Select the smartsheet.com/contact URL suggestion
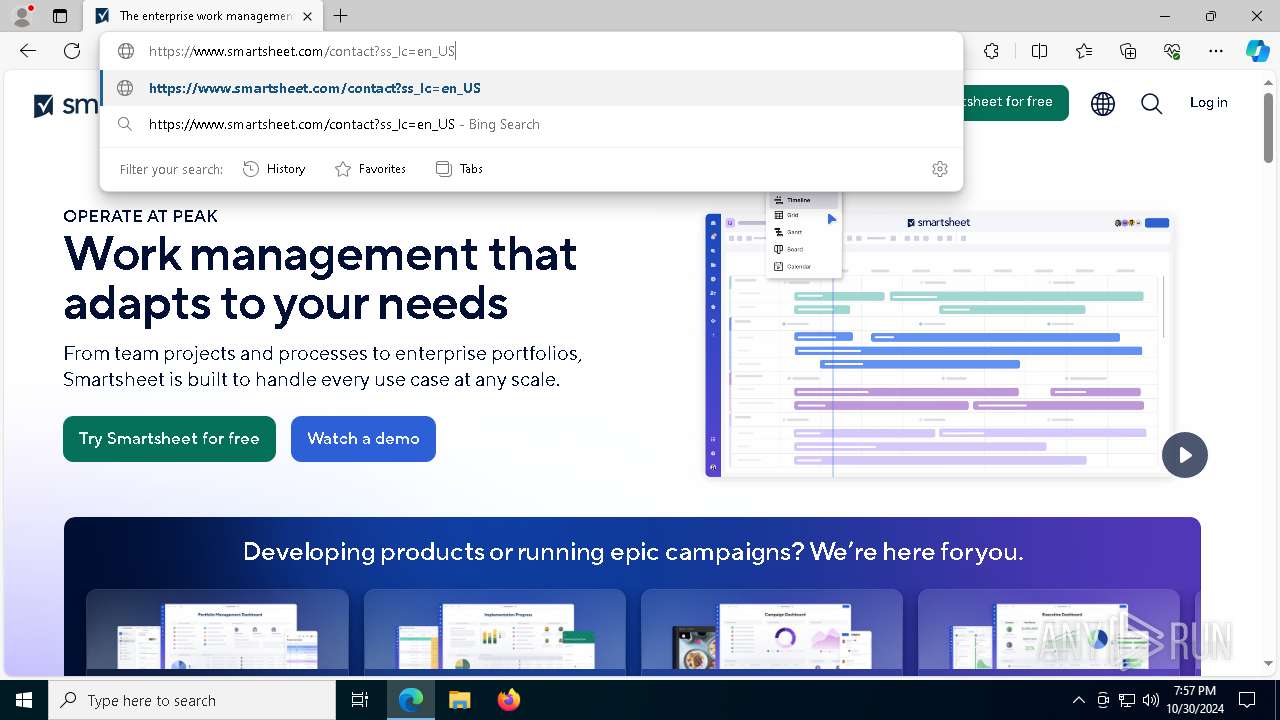Viewport: 1280px width, 720px height. 531,88
